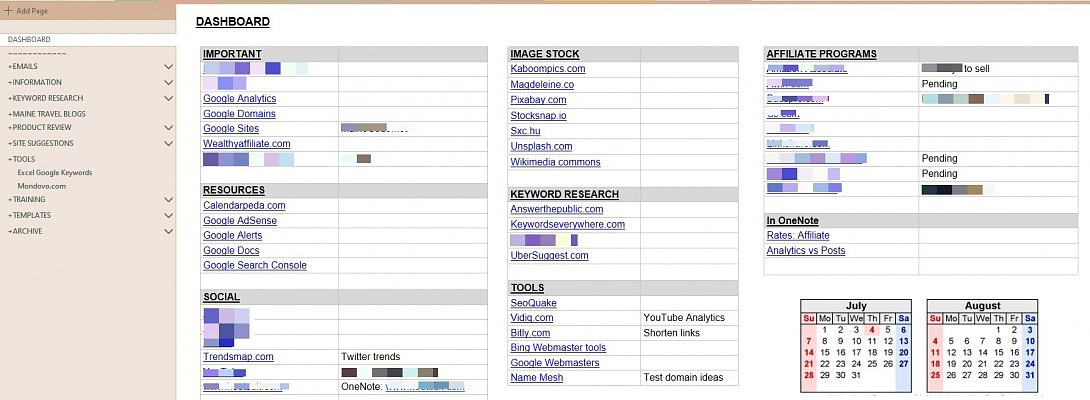
Task: Click July 4 in the calendar
Action: coord(872,330)
